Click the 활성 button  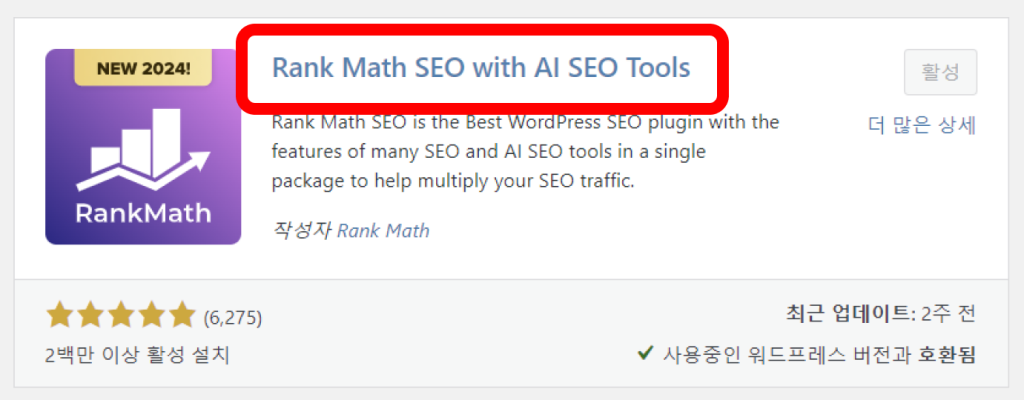click(x=940, y=72)
